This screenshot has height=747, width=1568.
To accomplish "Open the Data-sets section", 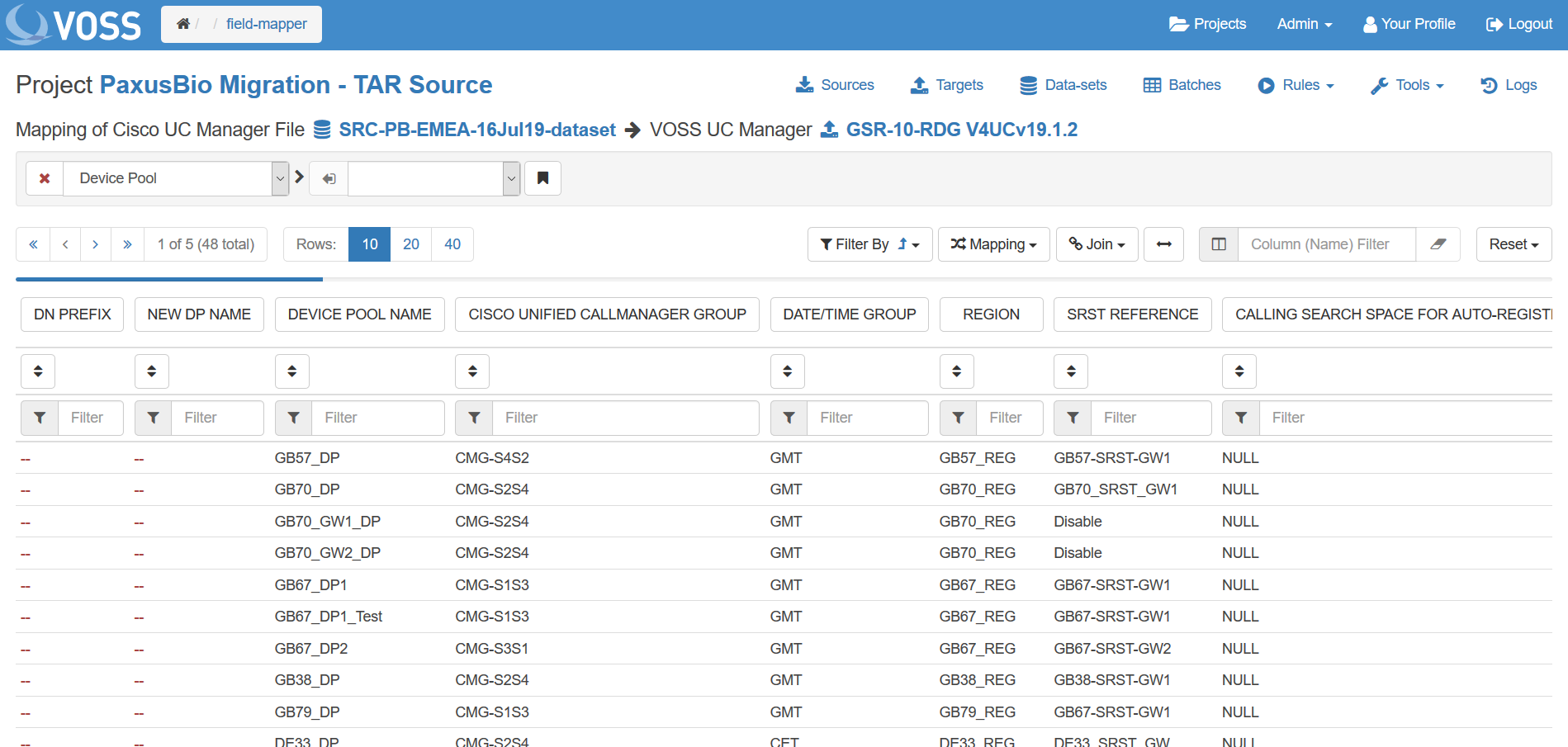I will 1063,85.
